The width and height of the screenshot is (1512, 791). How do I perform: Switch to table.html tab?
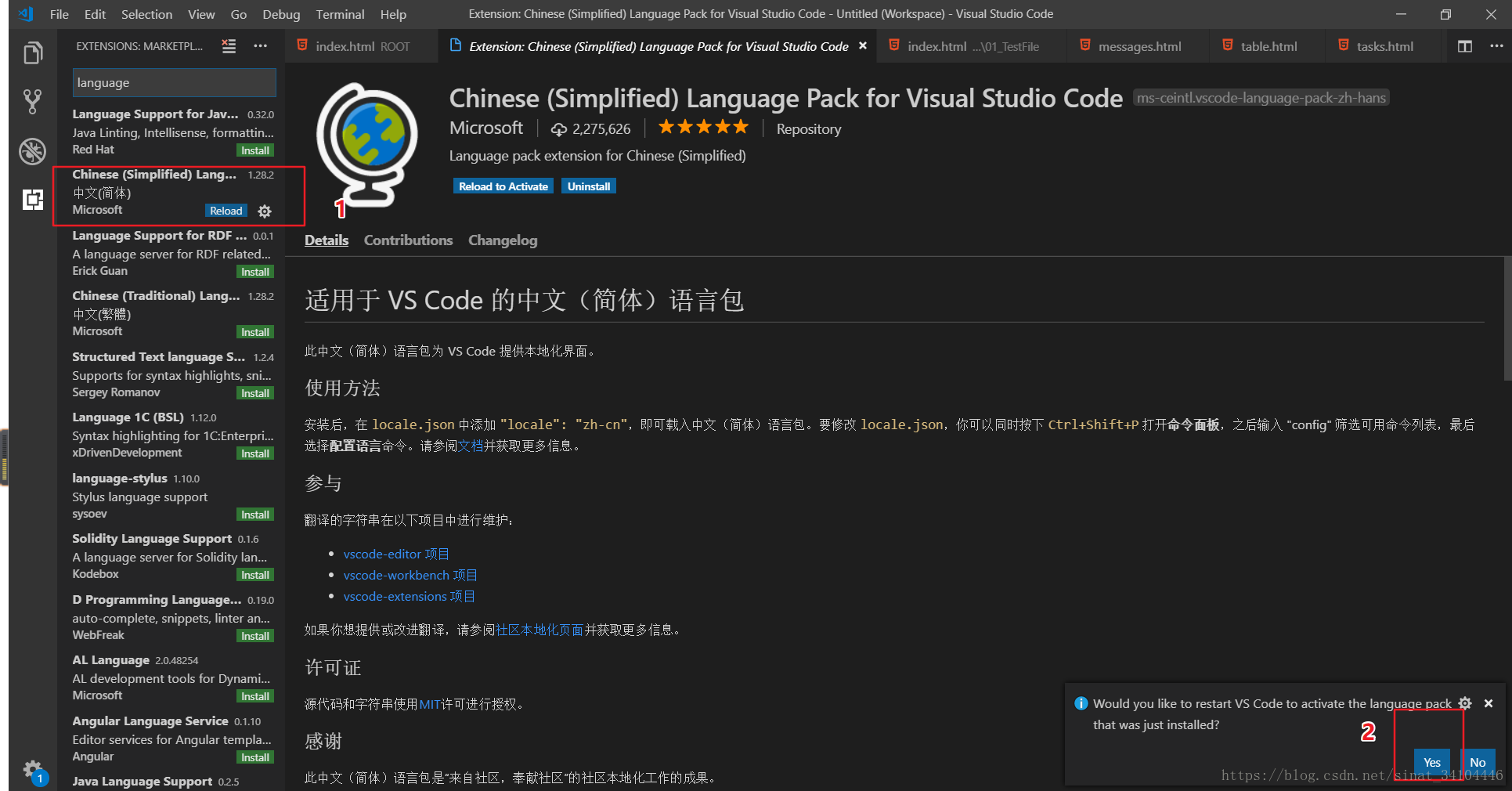1268,46
